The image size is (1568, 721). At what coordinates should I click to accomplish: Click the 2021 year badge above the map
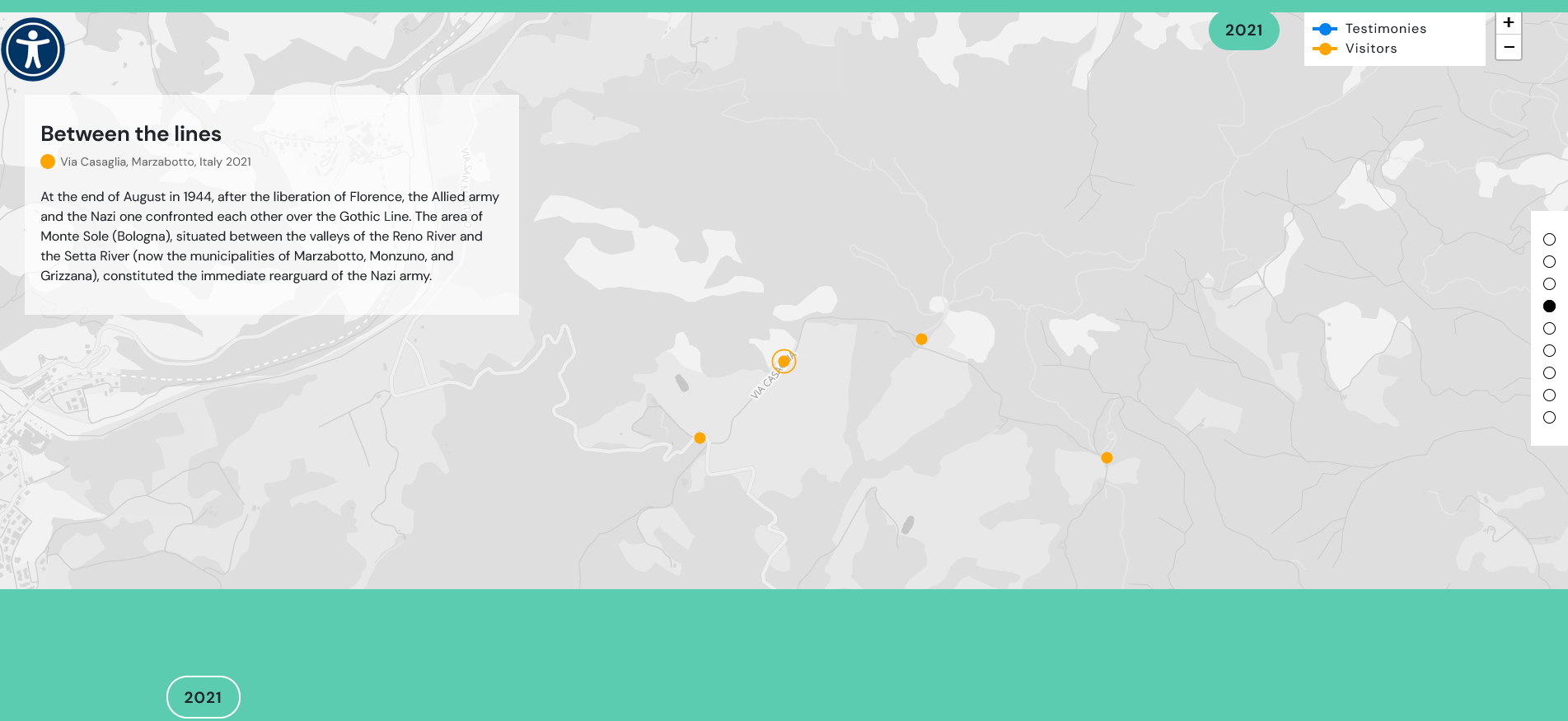pos(1243,30)
